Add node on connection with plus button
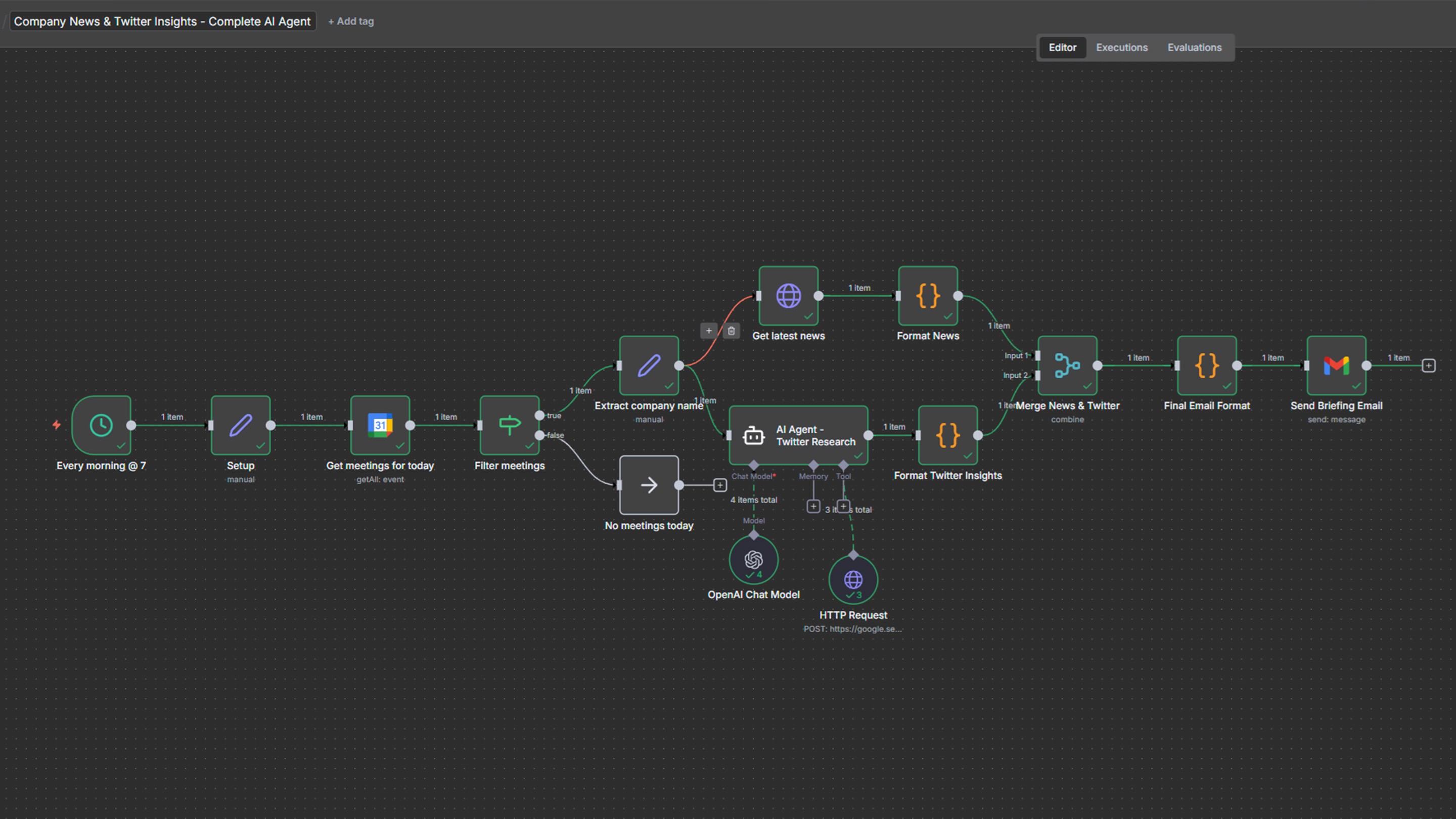 tap(709, 331)
